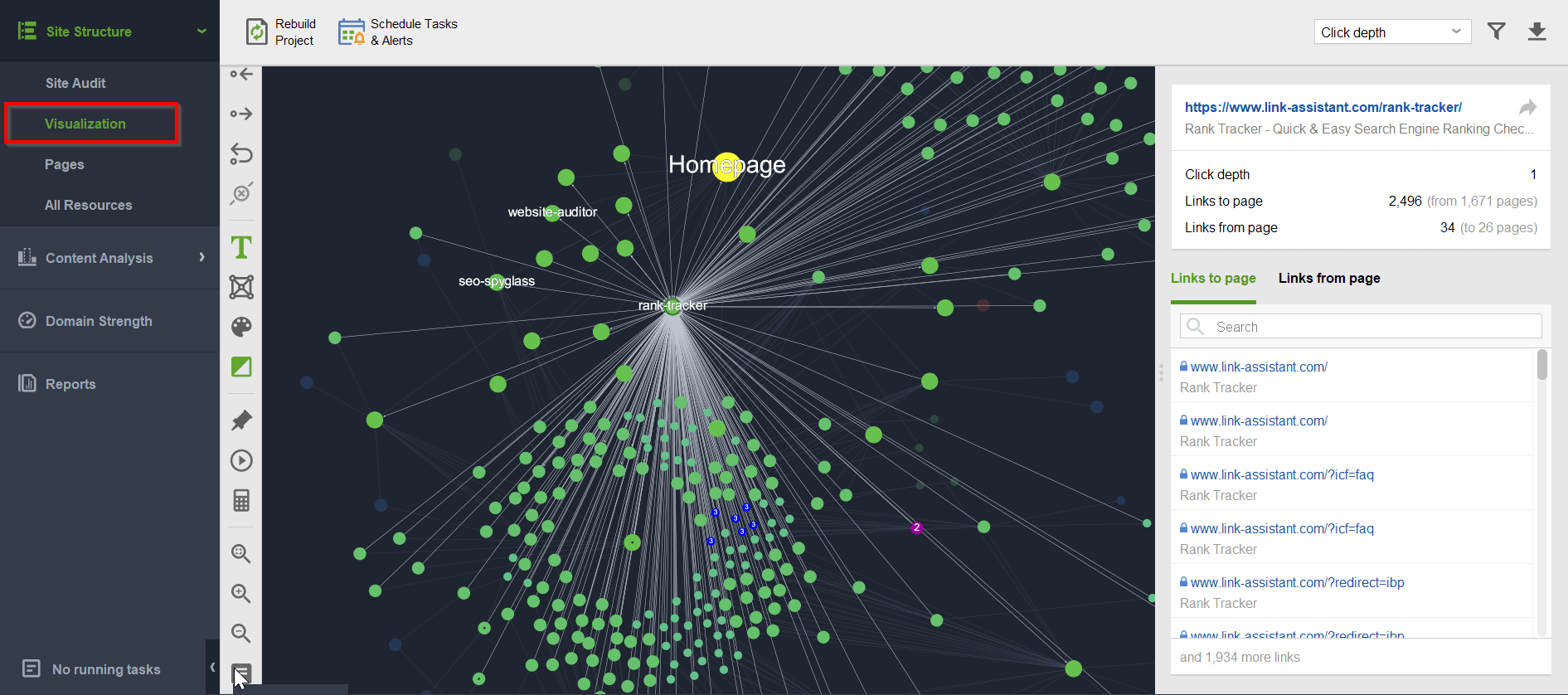
Task: Click the page title "Rank Tracker - Quick & Easy..."
Action: tap(1359, 129)
